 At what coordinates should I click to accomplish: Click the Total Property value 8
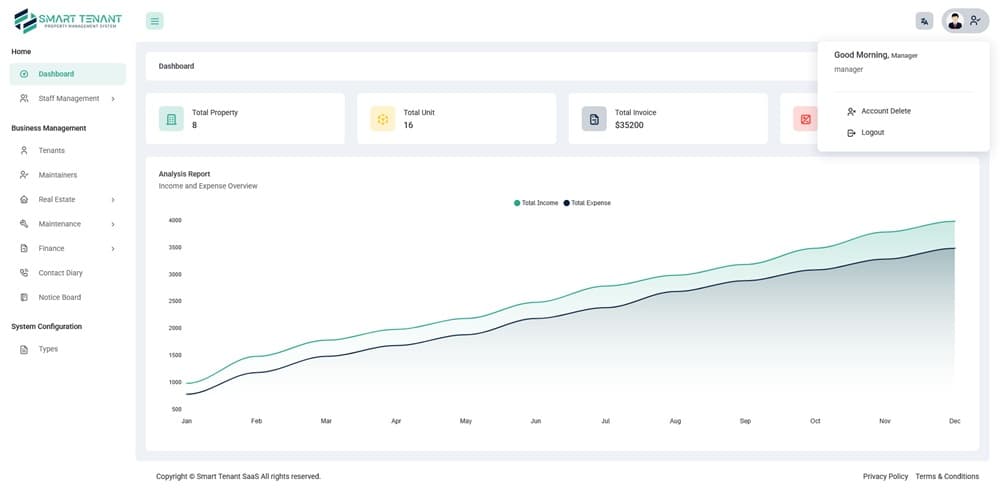click(x=195, y=125)
